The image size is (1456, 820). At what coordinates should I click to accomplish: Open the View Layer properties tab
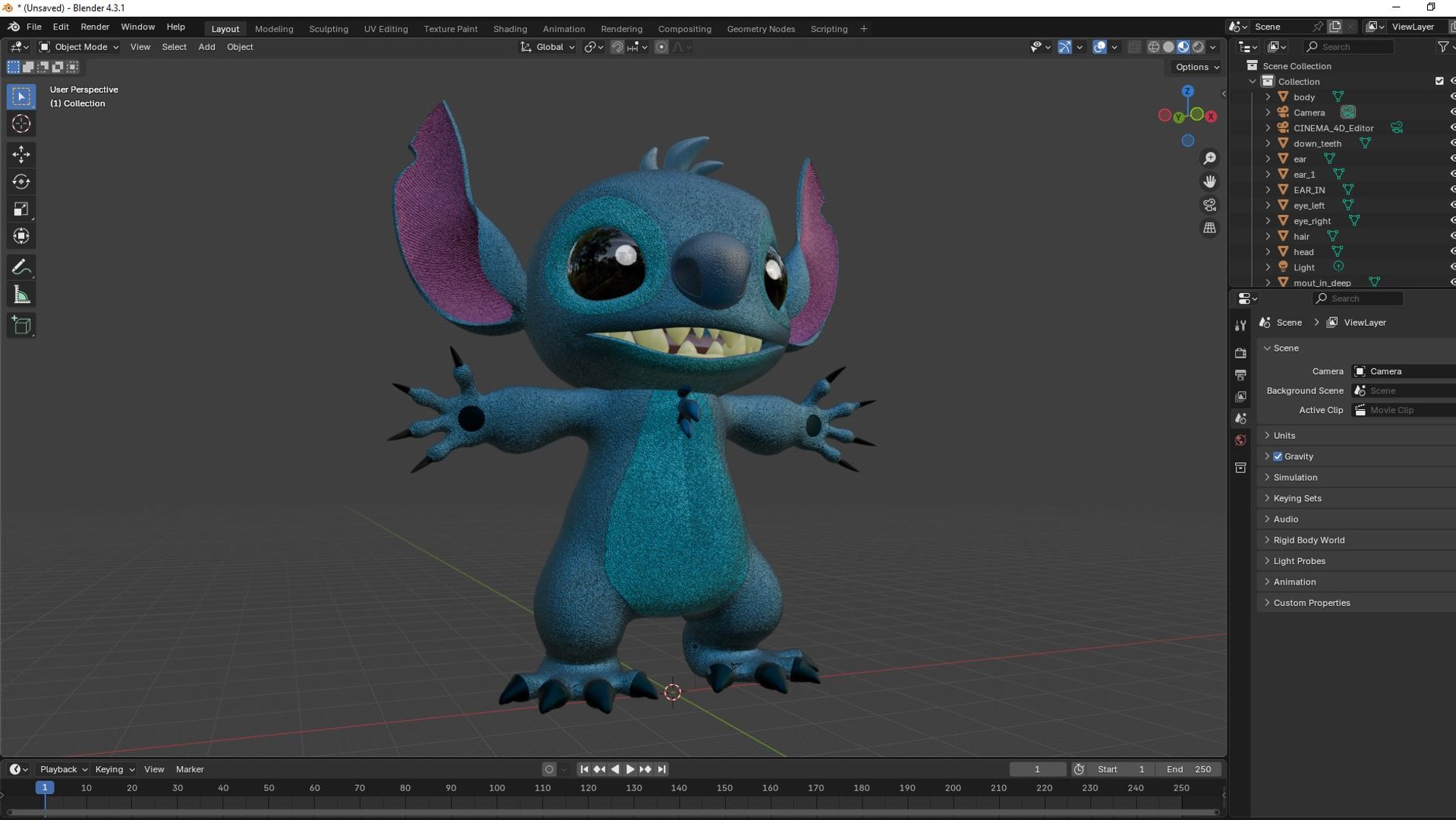(x=1240, y=396)
